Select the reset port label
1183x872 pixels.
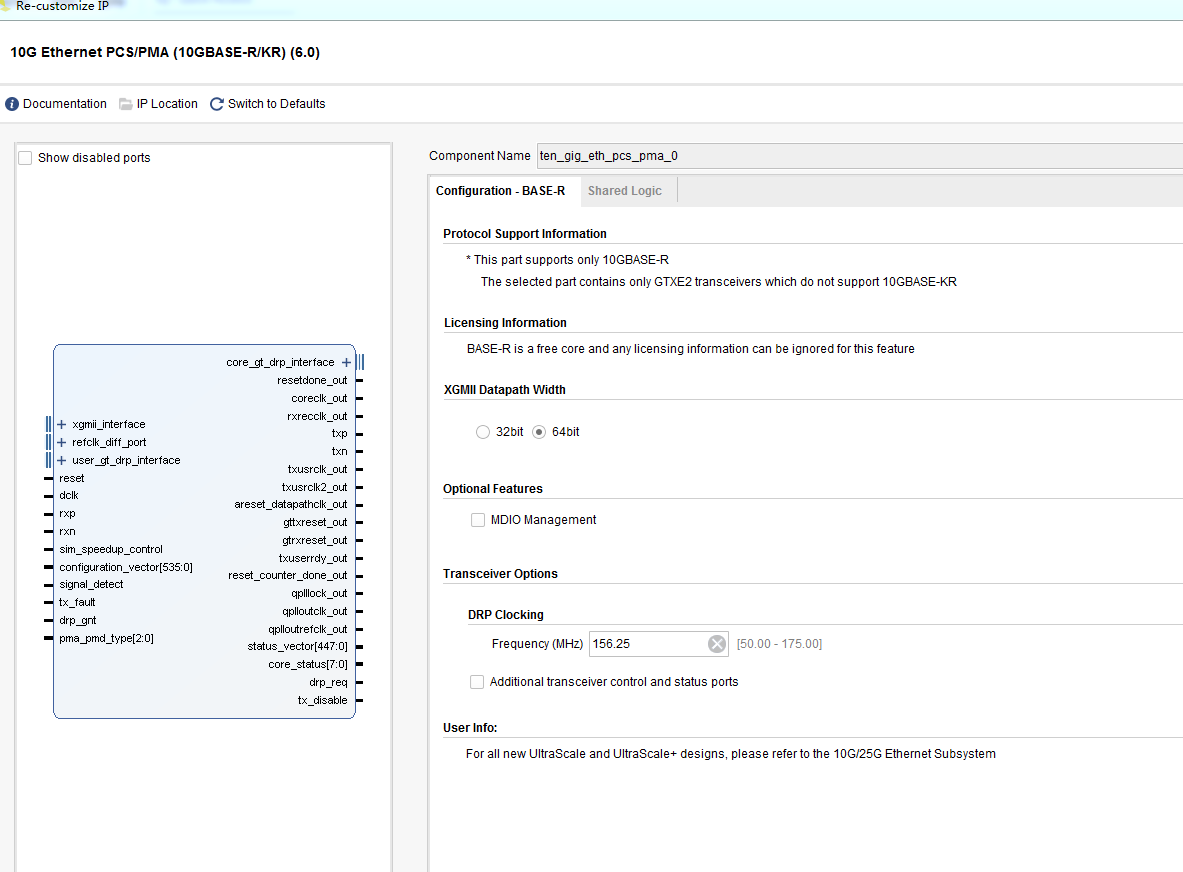72,478
